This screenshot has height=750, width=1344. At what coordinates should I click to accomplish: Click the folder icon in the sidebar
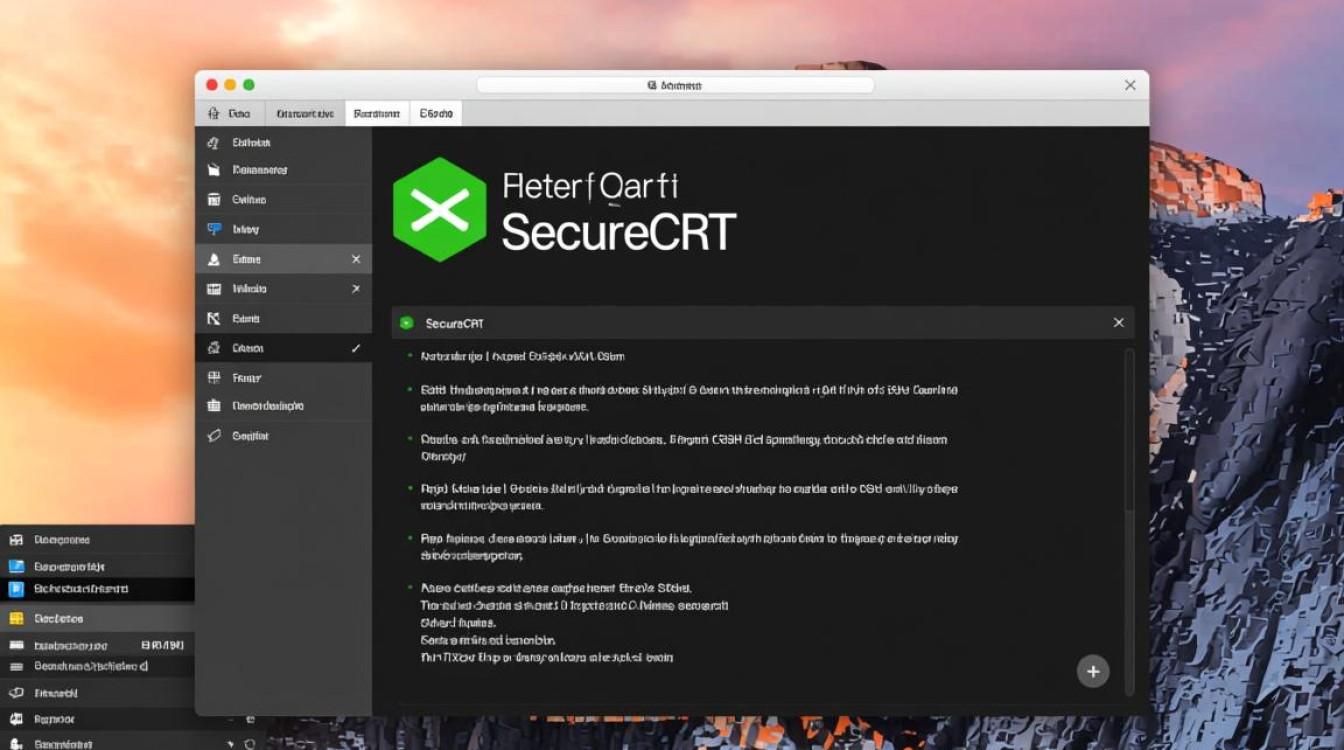pos(213,170)
